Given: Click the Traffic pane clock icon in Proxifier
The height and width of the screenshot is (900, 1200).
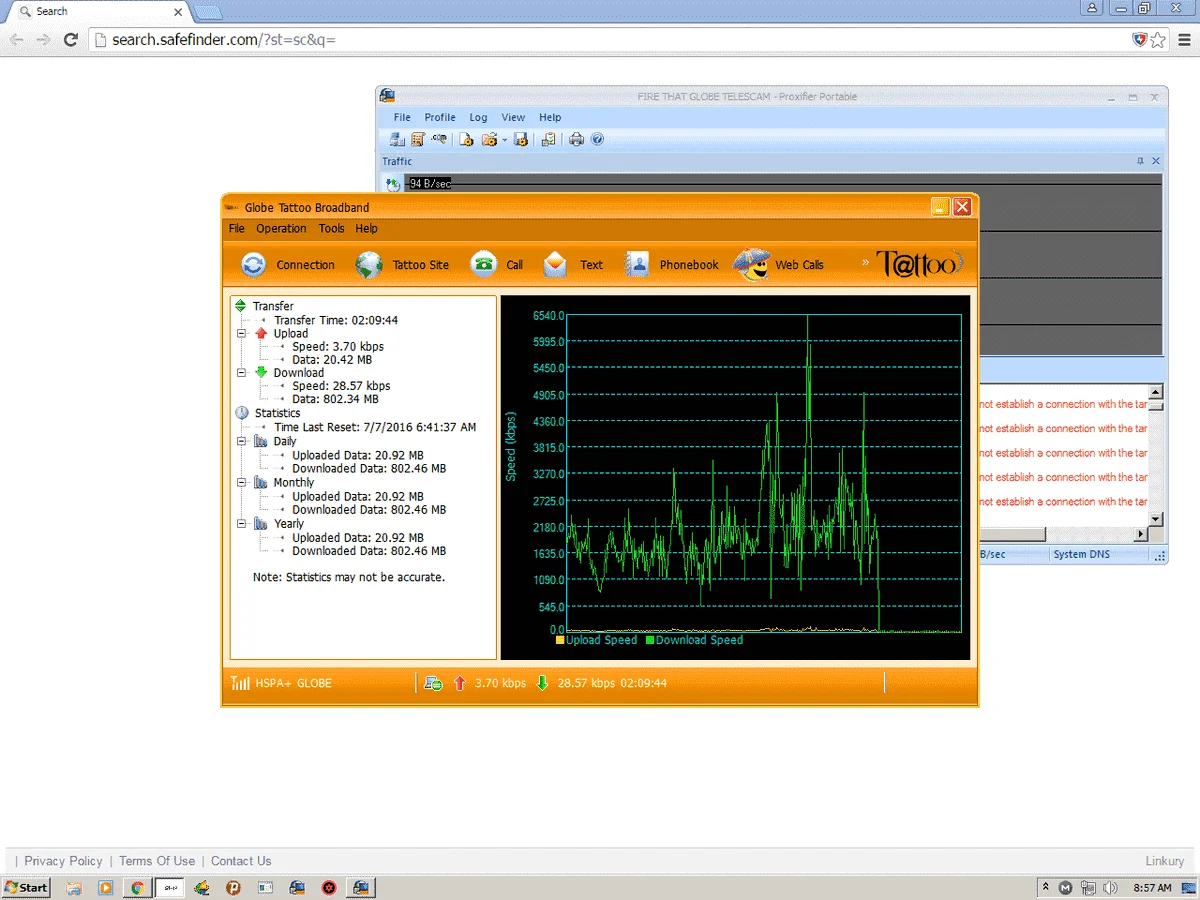Looking at the screenshot, I should 394,184.
